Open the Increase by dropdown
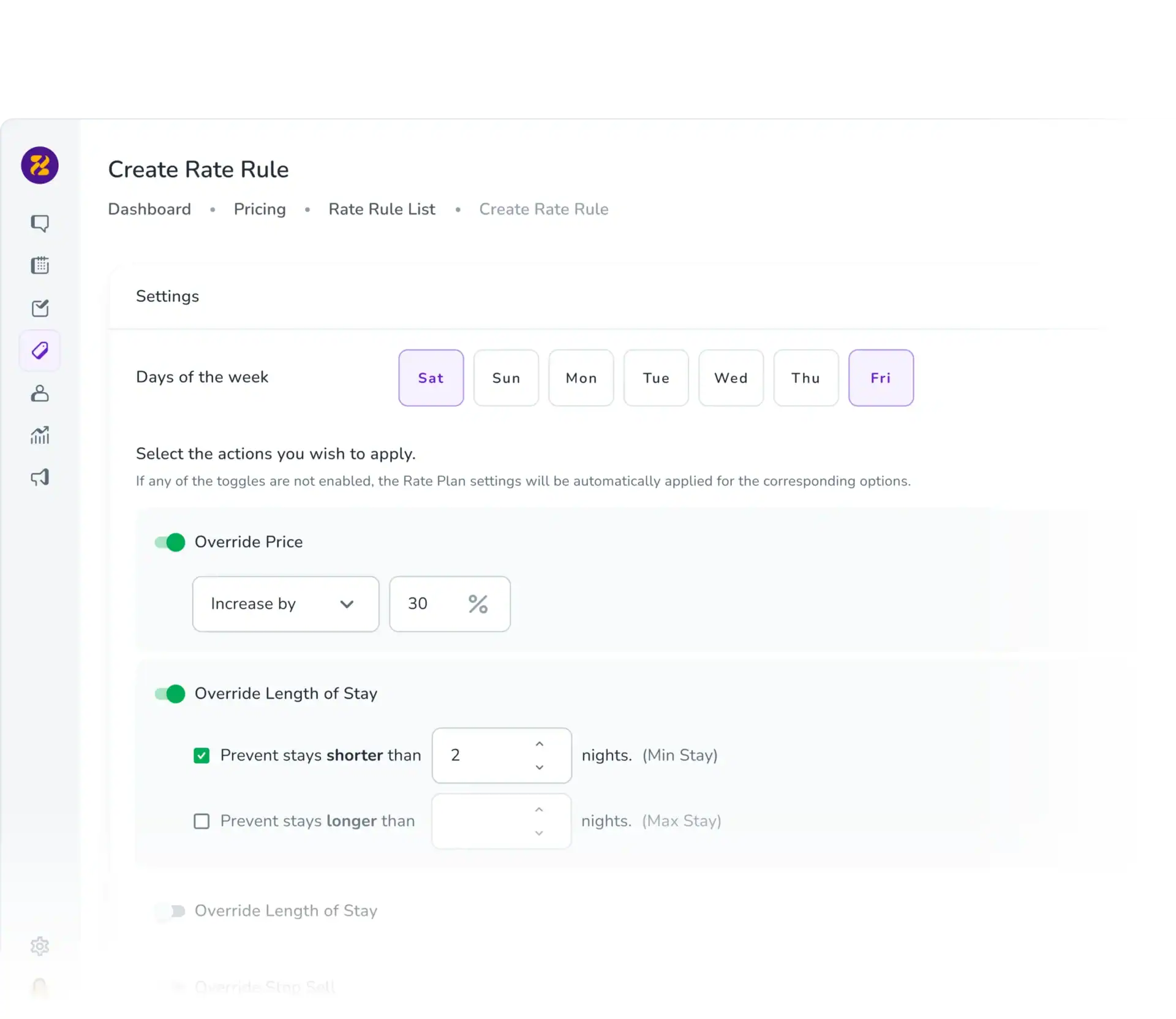This screenshot has height=1019, width=1176. tap(286, 604)
